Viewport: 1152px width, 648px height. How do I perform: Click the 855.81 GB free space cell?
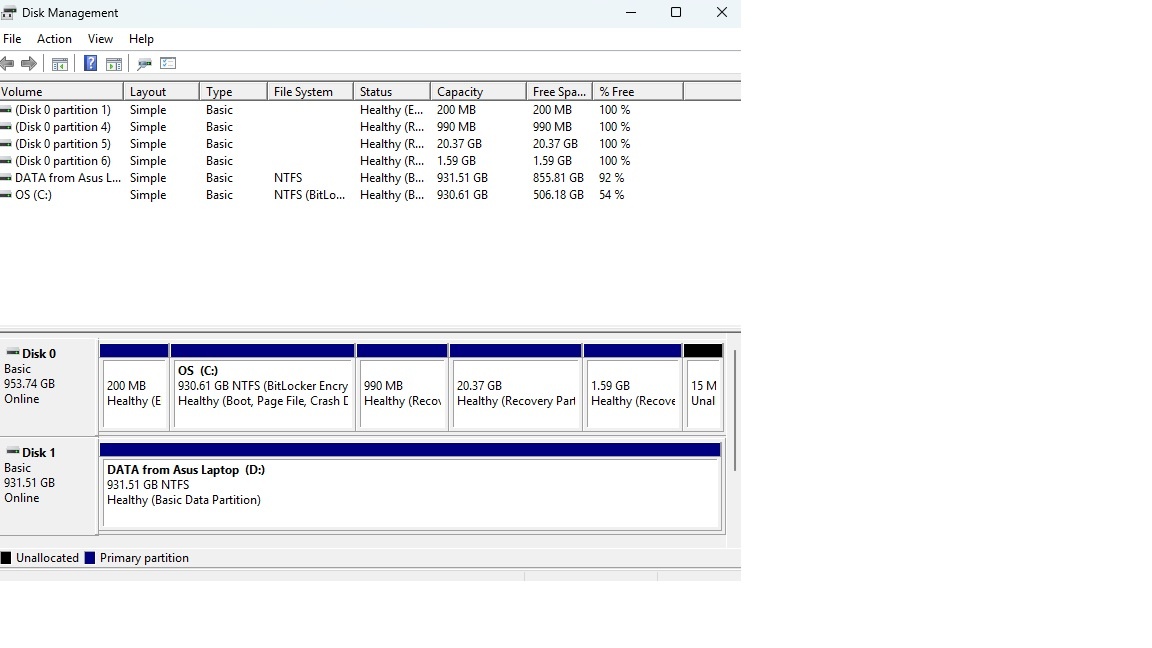point(558,178)
